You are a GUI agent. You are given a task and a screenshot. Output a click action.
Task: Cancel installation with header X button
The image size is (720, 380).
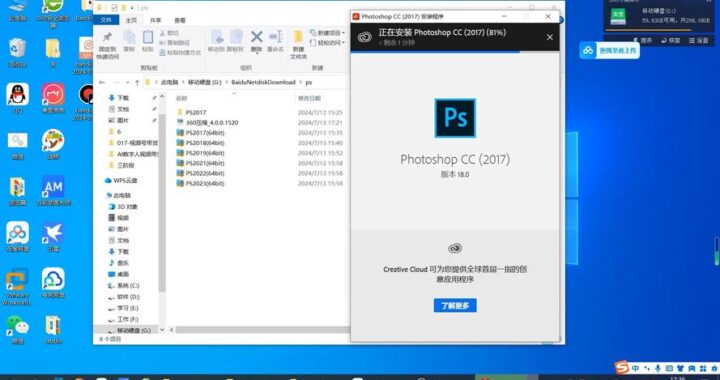click(x=550, y=37)
